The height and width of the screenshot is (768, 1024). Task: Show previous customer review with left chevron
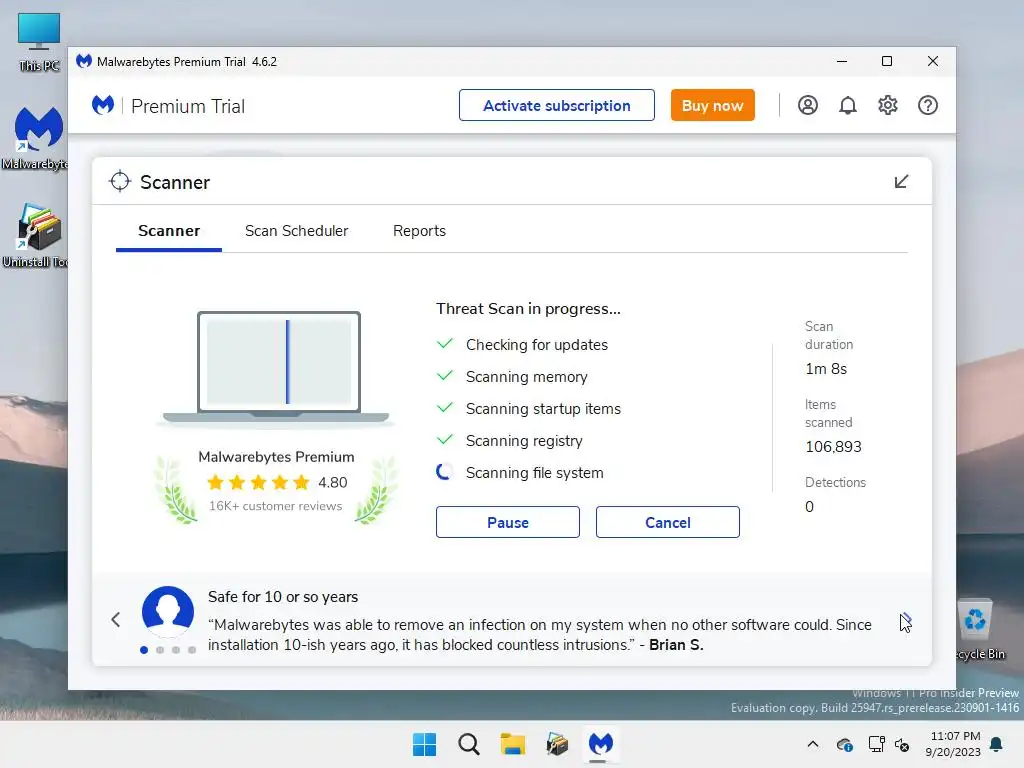(x=116, y=619)
